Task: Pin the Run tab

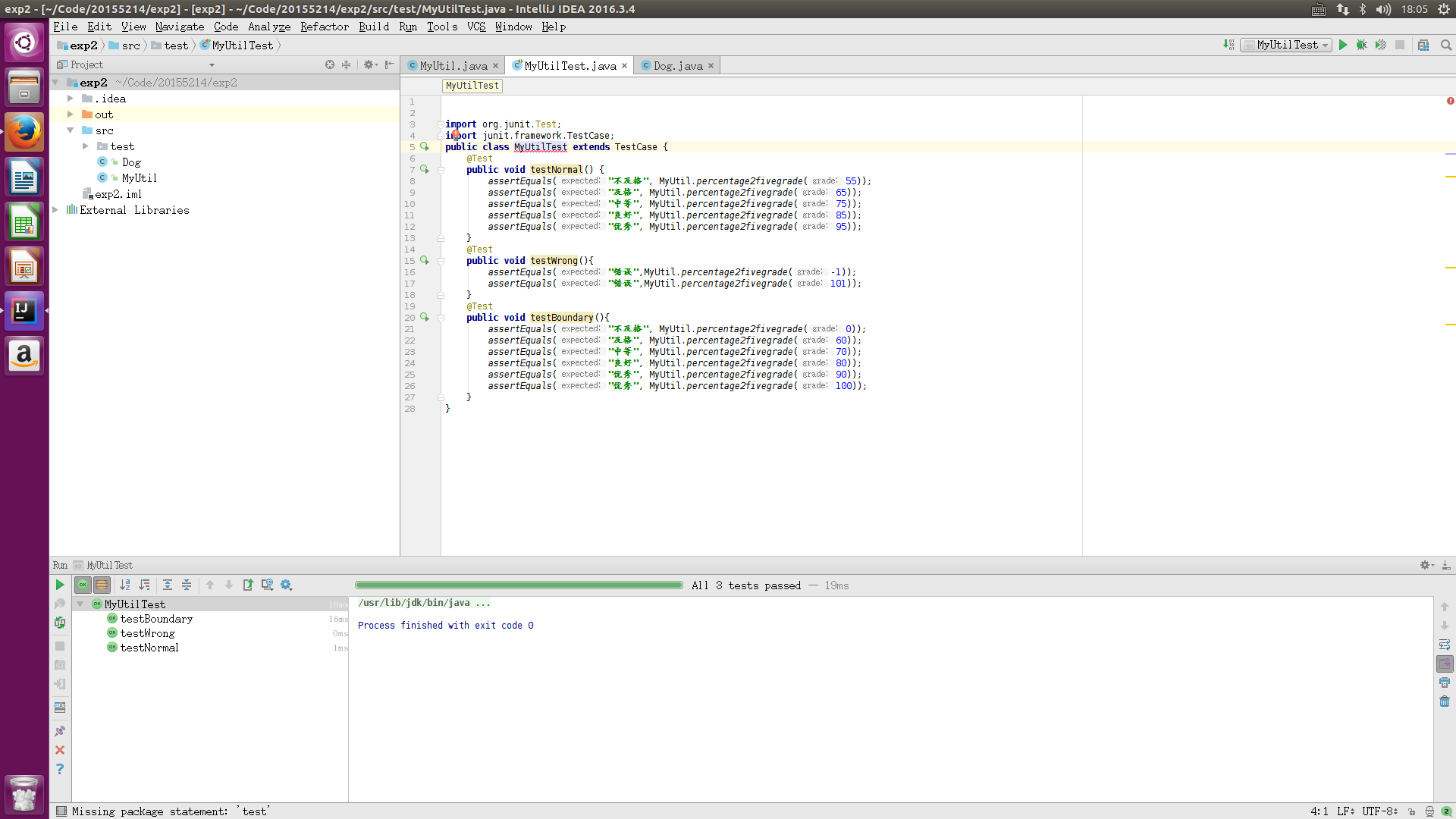Action: pyautogui.click(x=60, y=731)
